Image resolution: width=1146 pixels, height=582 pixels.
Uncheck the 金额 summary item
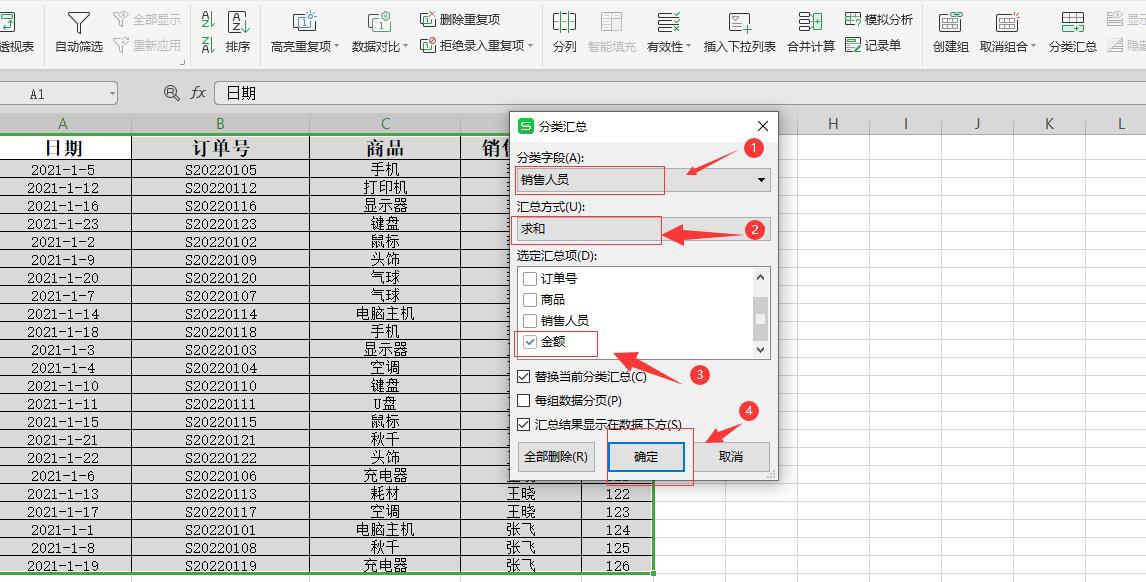click(x=529, y=343)
